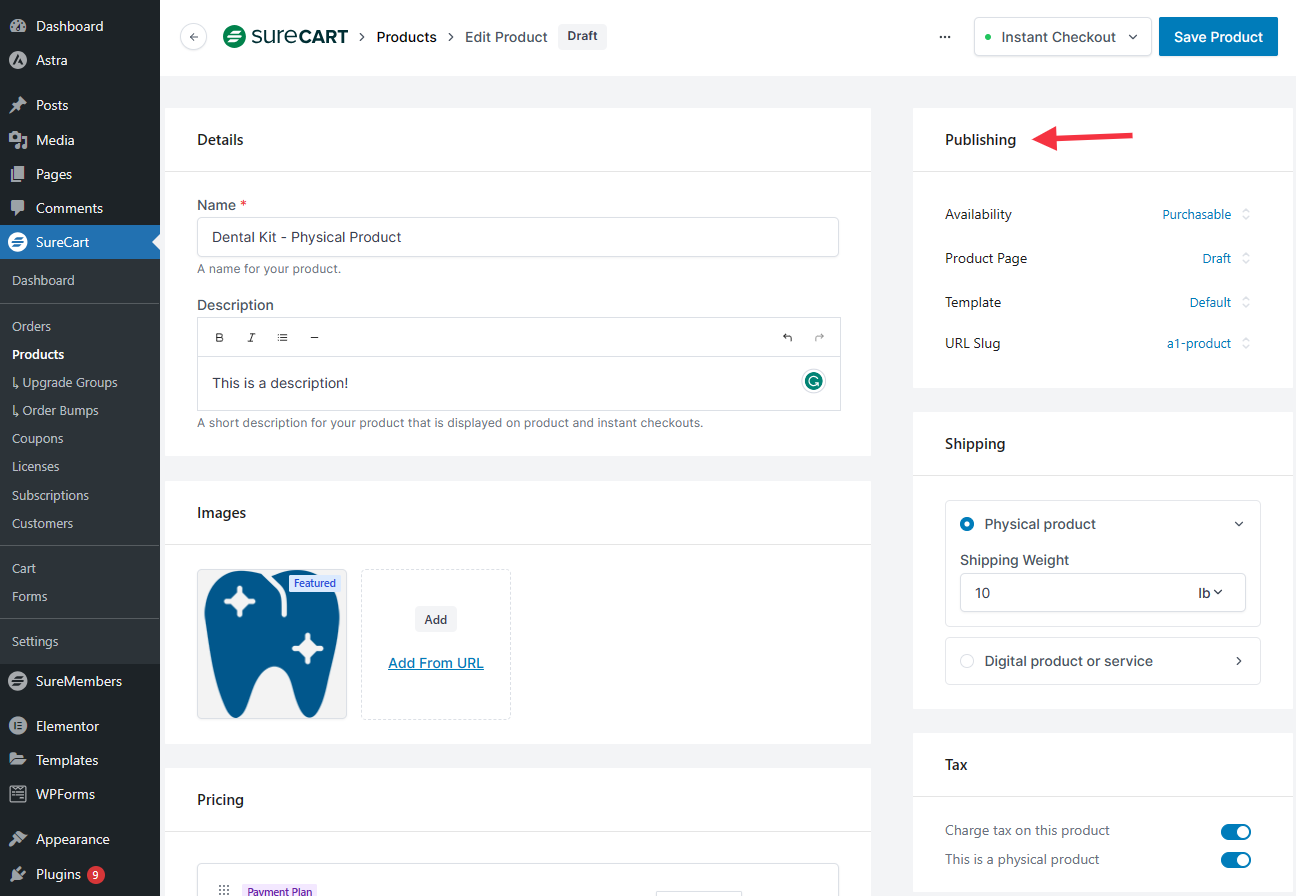The height and width of the screenshot is (896, 1296).
Task: Insert horizontal rule in description
Action: (314, 338)
